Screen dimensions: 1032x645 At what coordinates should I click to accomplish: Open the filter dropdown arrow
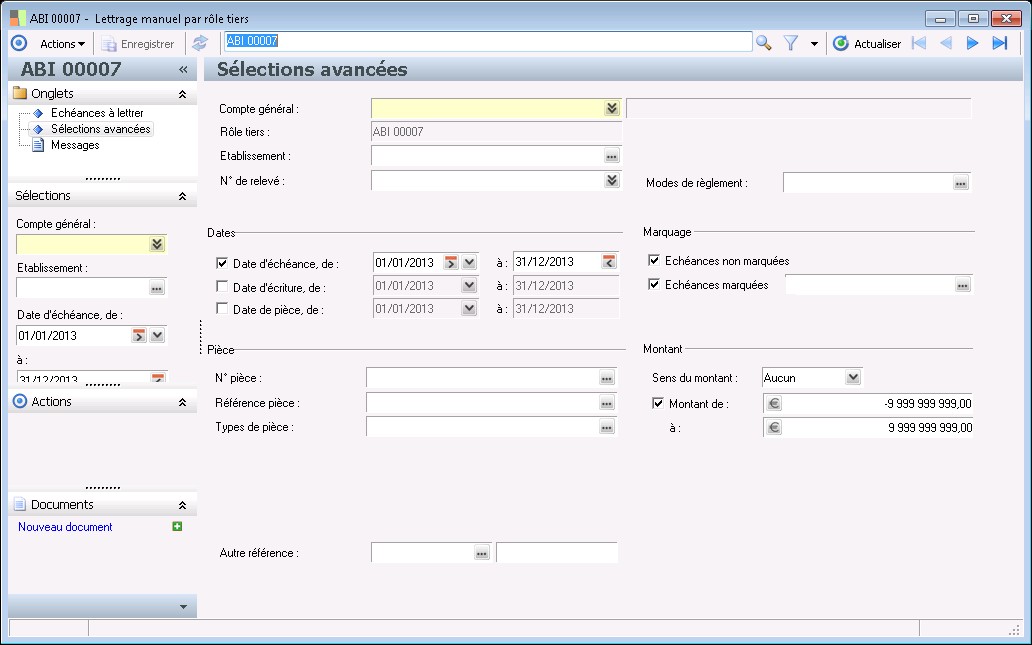tap(814, 44)
